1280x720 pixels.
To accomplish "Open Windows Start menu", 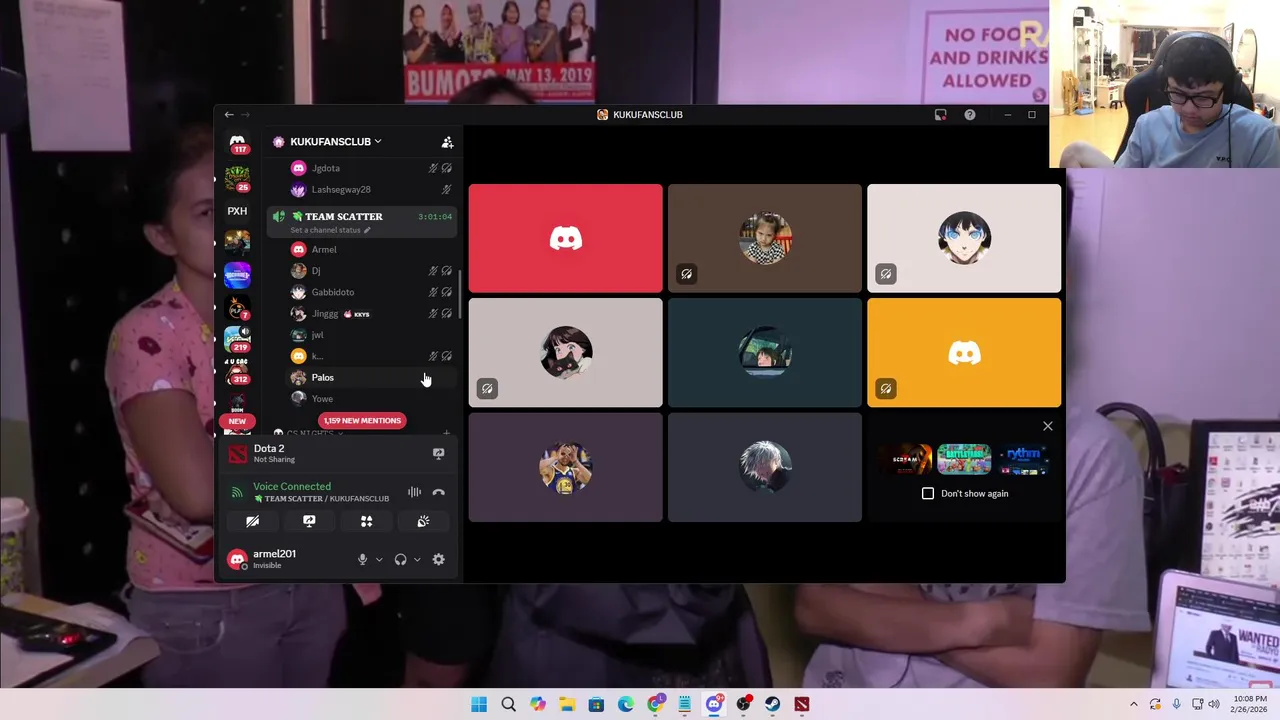I will coord(479,704).
